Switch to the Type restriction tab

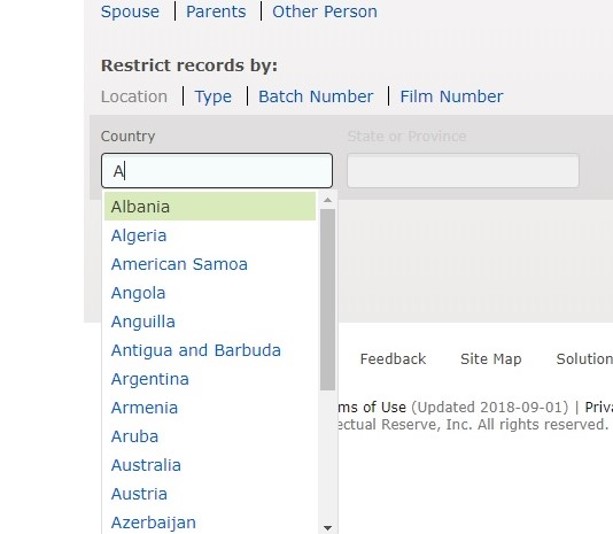[213, 97]
